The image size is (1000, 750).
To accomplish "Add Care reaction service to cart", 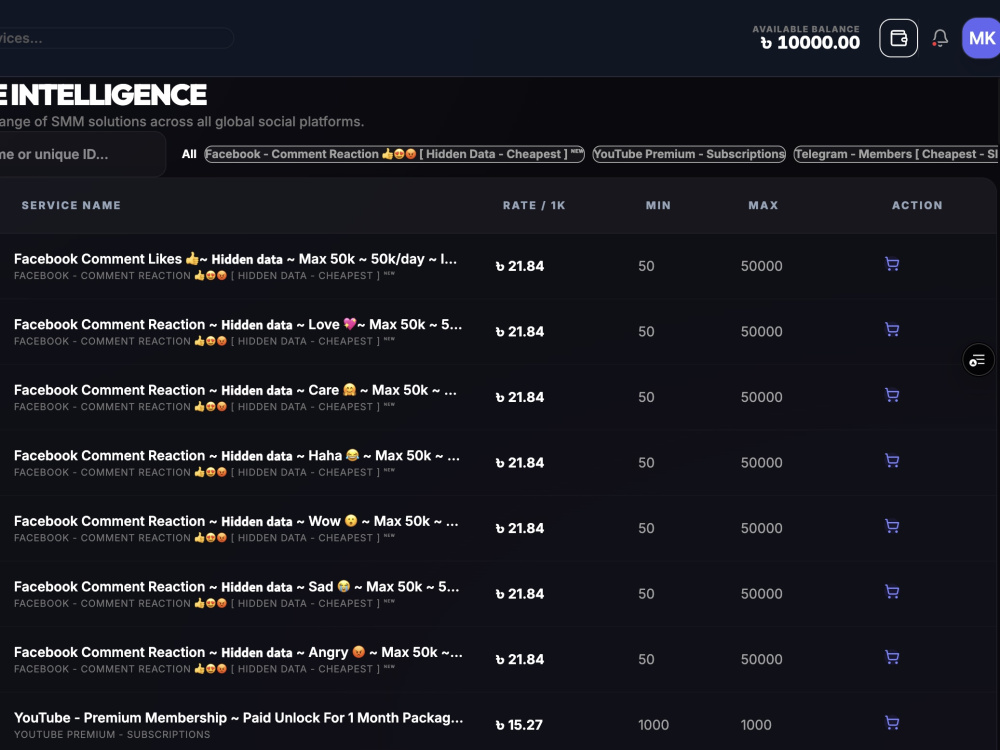I will [892, 395].
